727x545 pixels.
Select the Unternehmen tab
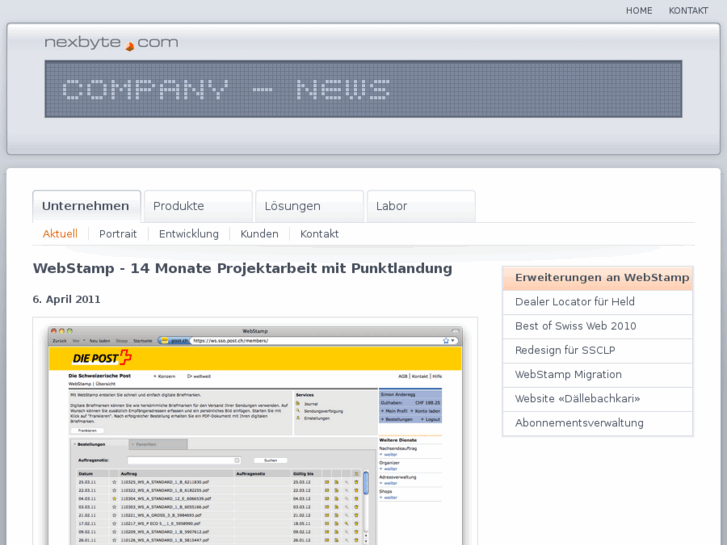tap(86, 206)
